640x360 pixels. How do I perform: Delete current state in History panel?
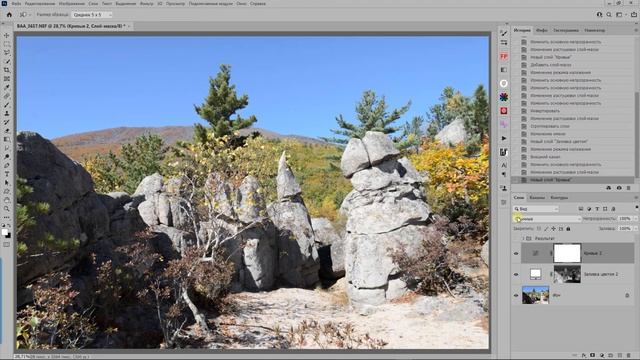click(629, 188)
